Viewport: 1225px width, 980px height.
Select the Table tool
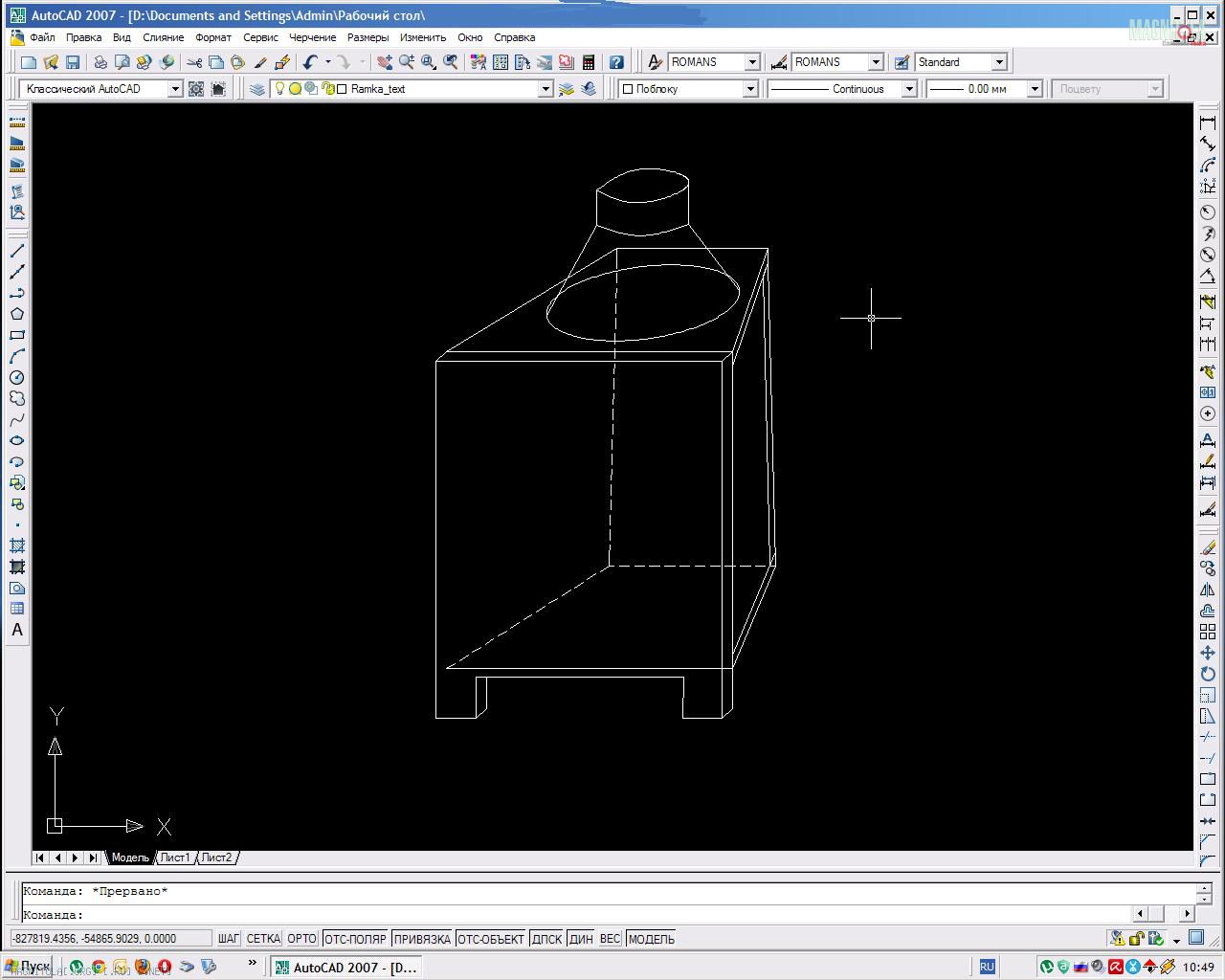click(17, 609)
